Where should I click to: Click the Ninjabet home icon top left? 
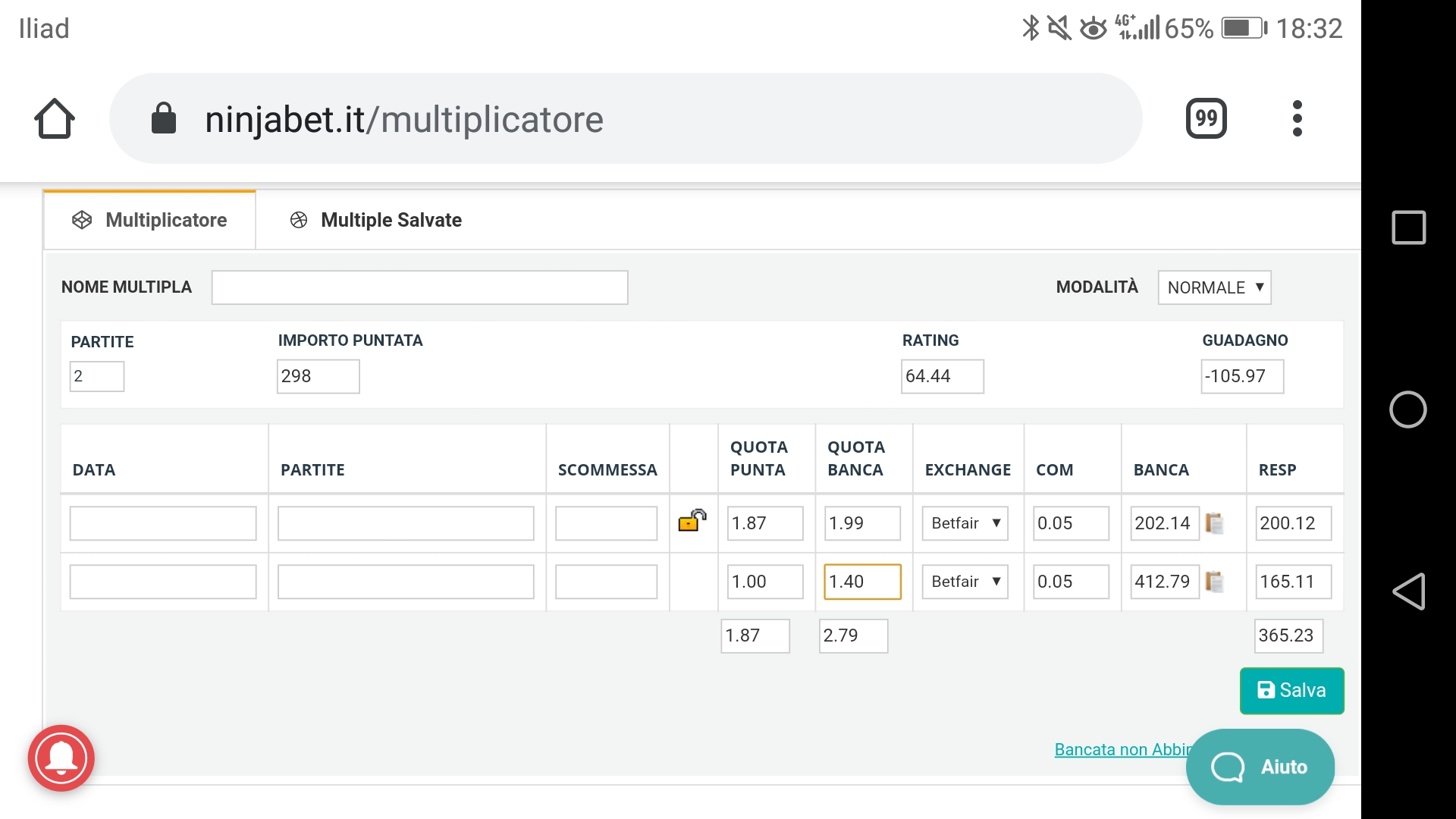55,118
